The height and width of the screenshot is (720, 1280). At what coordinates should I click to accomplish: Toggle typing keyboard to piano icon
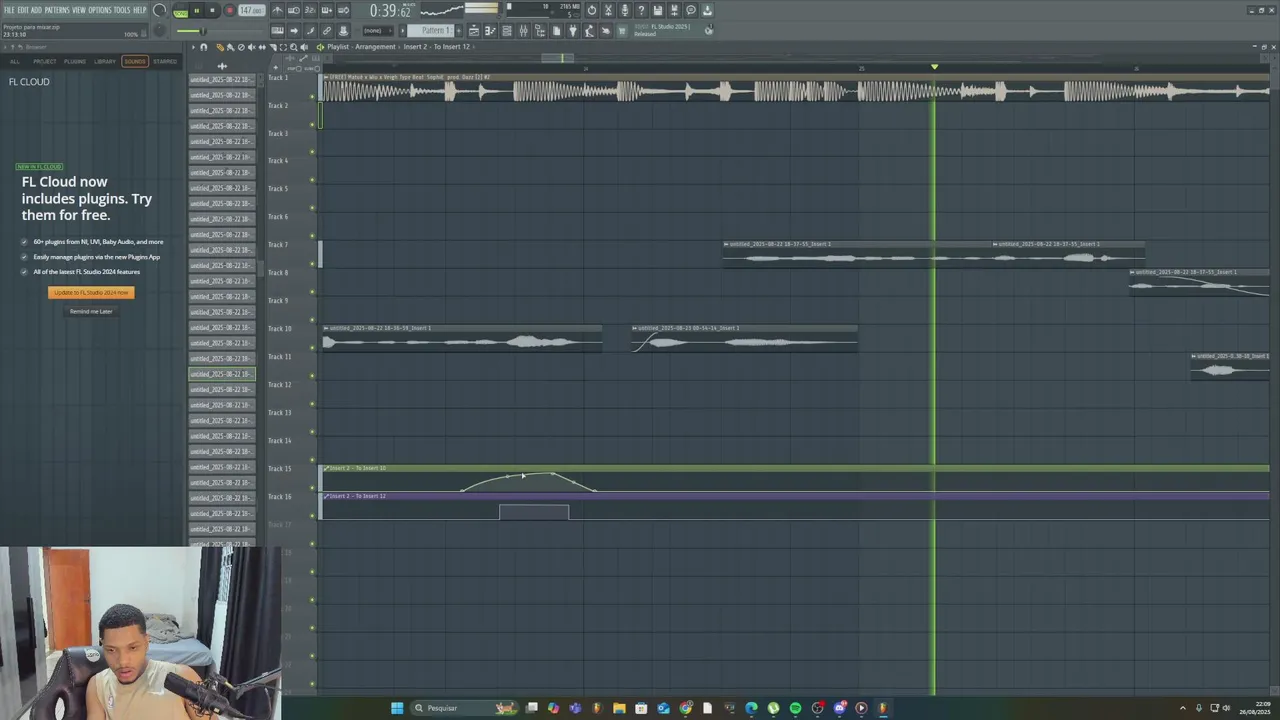277,30
